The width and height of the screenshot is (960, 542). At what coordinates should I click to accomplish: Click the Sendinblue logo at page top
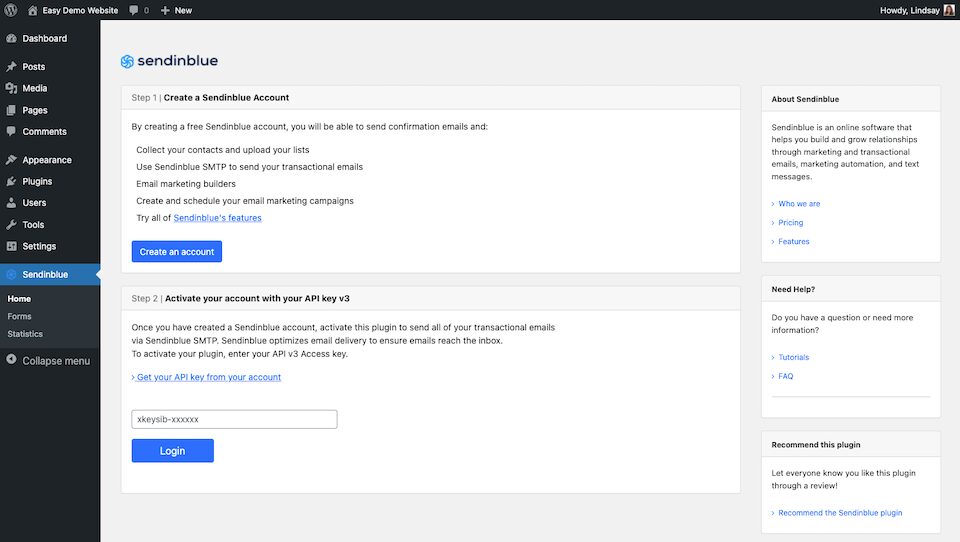point(170,61)
